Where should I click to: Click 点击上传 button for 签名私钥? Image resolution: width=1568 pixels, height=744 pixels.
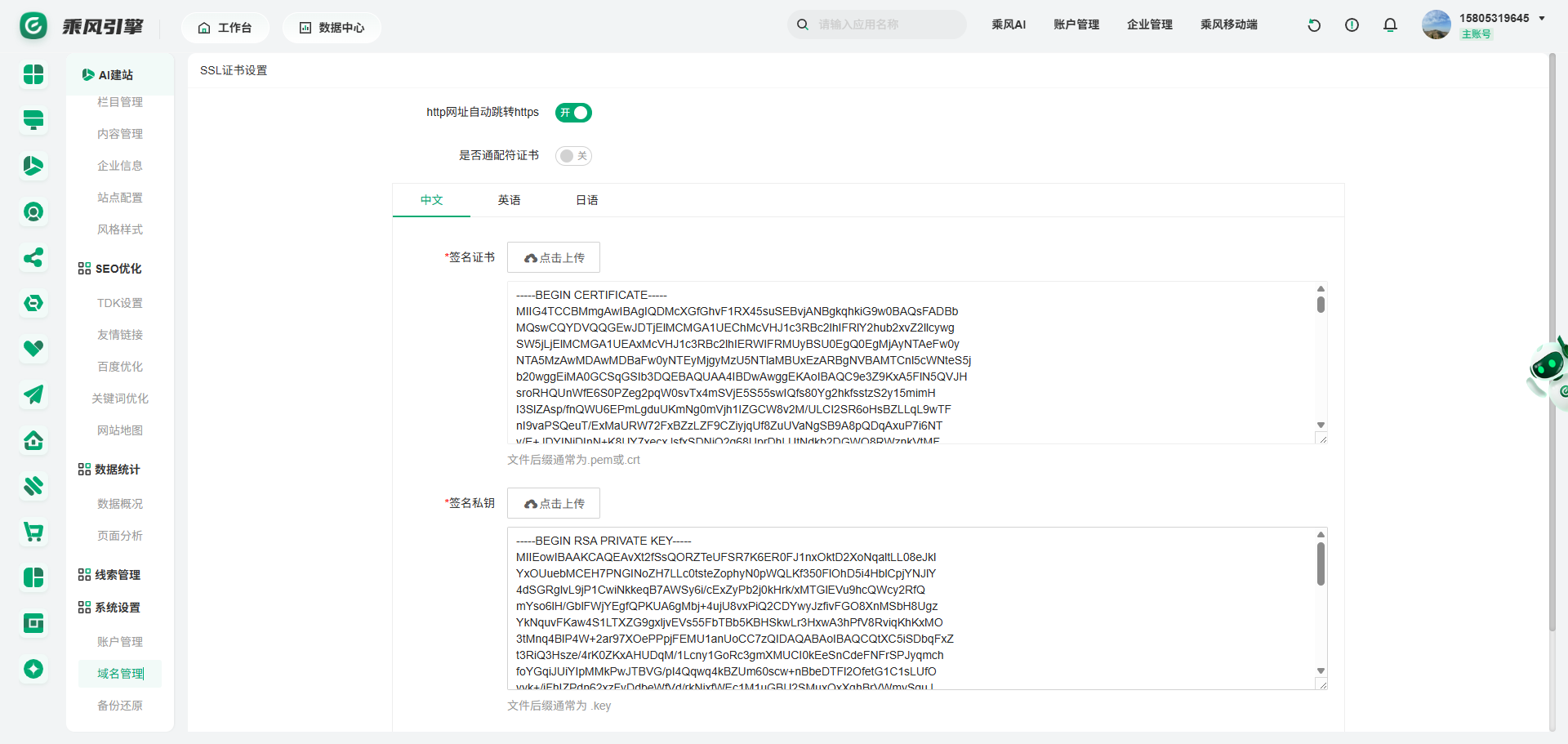[x=554, y=503]
